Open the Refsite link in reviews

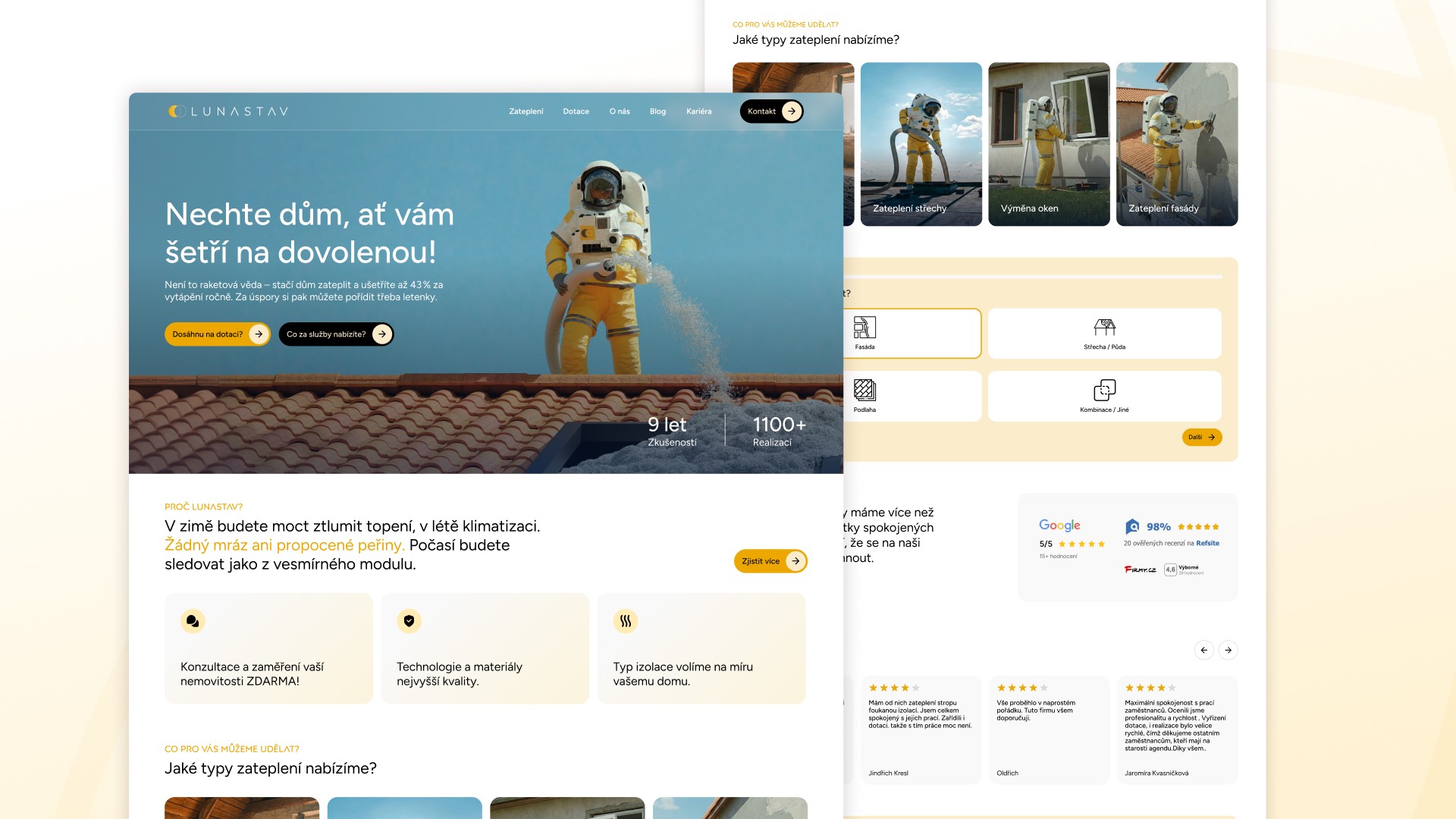[1208, 543]
